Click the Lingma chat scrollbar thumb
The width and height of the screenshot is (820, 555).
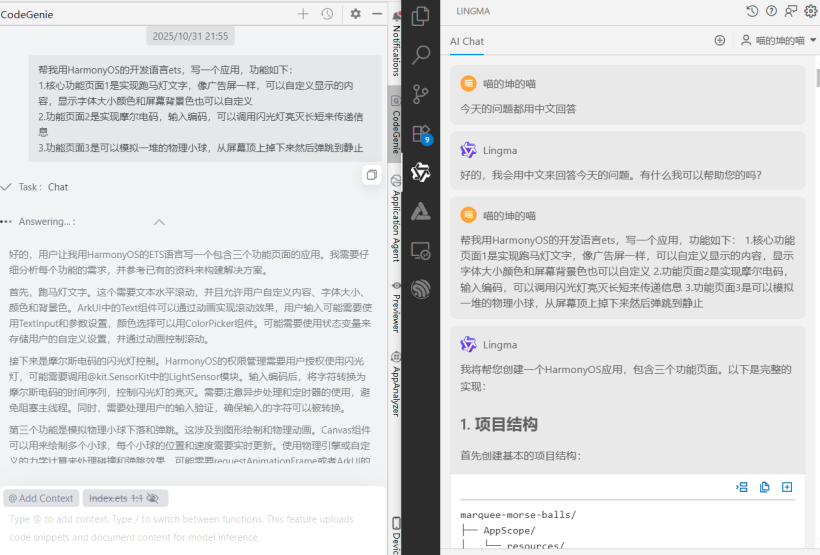tap(817, 77)
